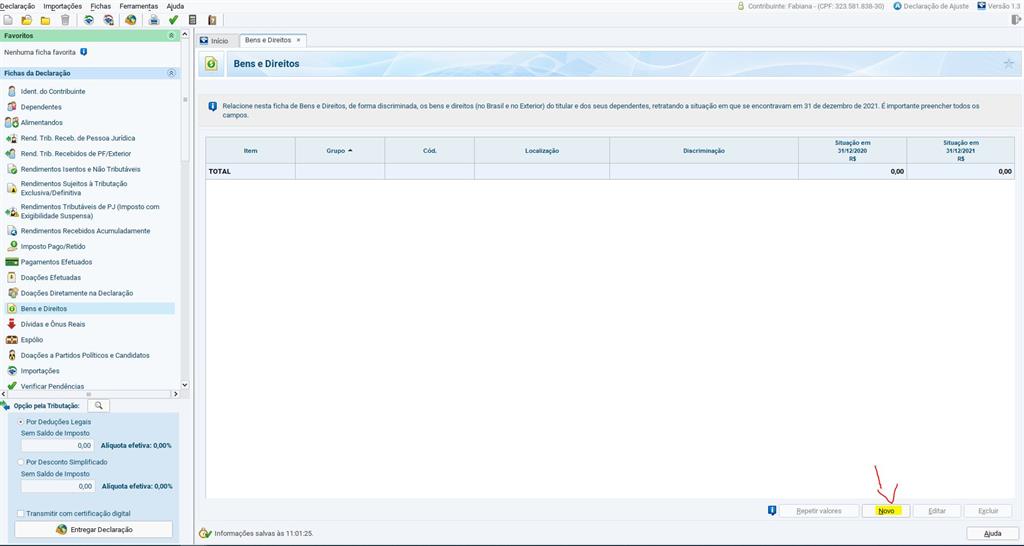The height and width of the screenshot is (546, 1024).
Task: Click the printer icon in toolbar
Action: [153, 20]
